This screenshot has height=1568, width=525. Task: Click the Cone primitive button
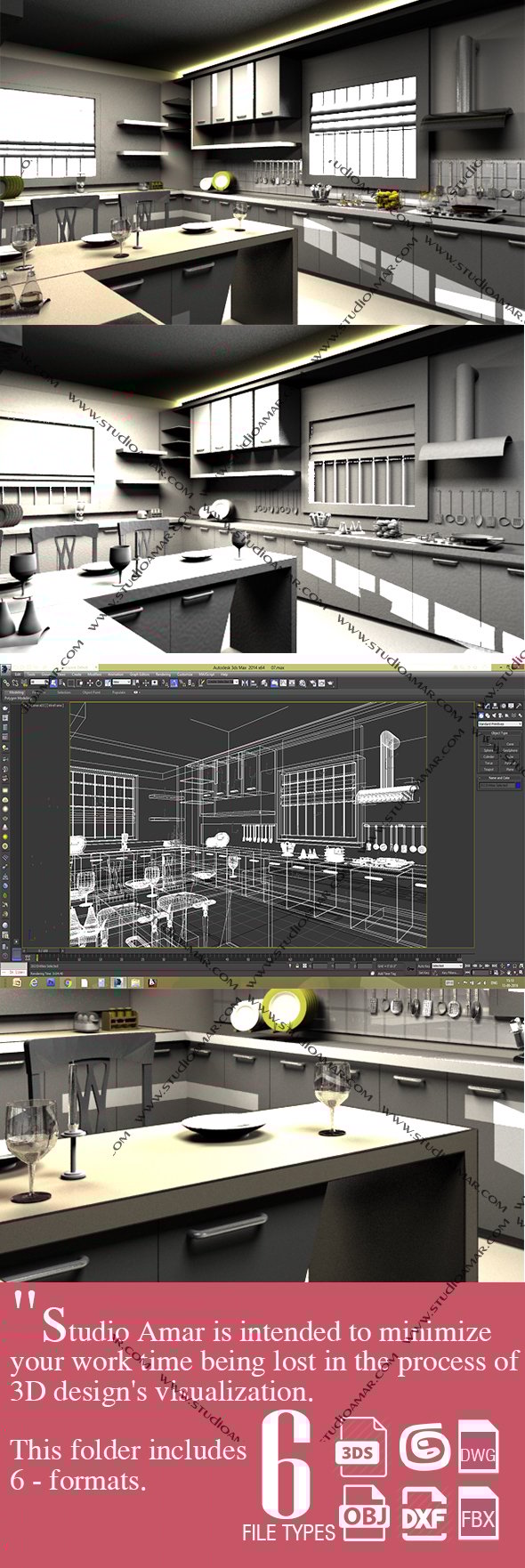point(510,744)
